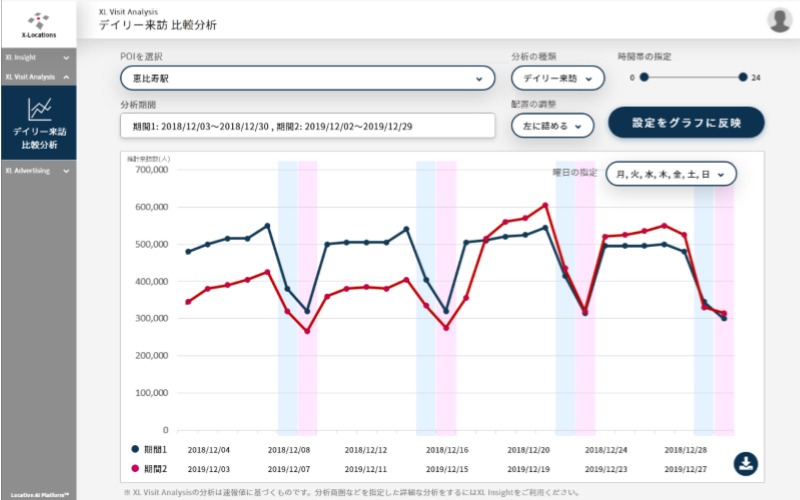Click the time range slider start handle

click(644, 77)
